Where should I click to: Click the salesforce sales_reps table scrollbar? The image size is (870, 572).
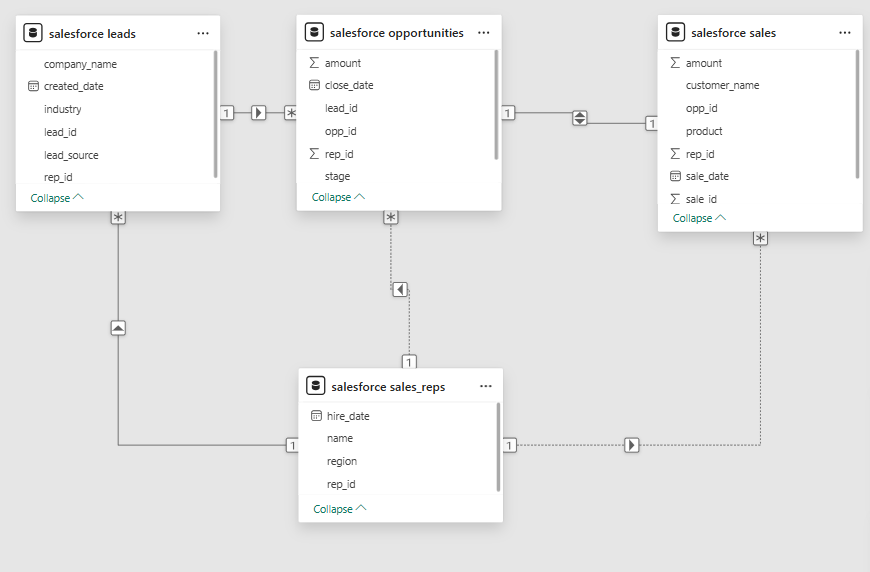498,447
